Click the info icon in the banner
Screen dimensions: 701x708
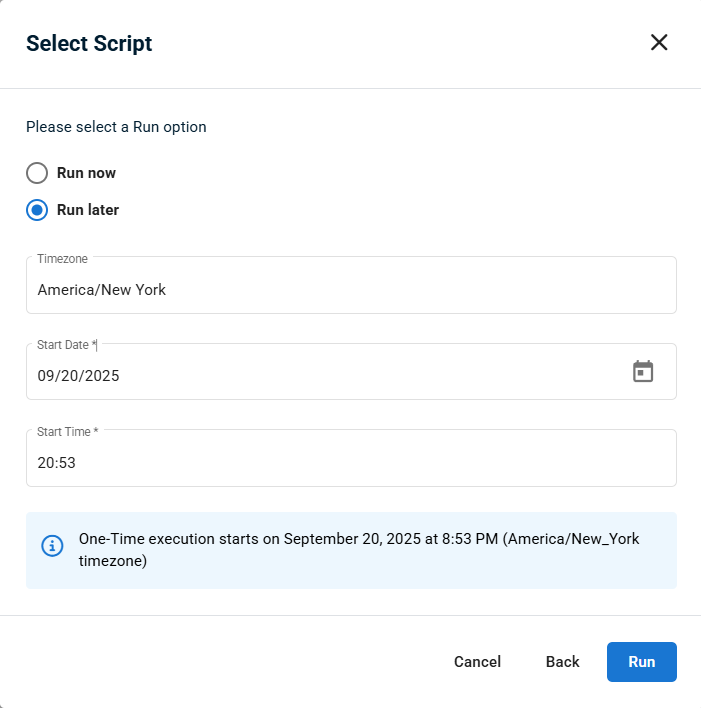click(x=52, y=546)
